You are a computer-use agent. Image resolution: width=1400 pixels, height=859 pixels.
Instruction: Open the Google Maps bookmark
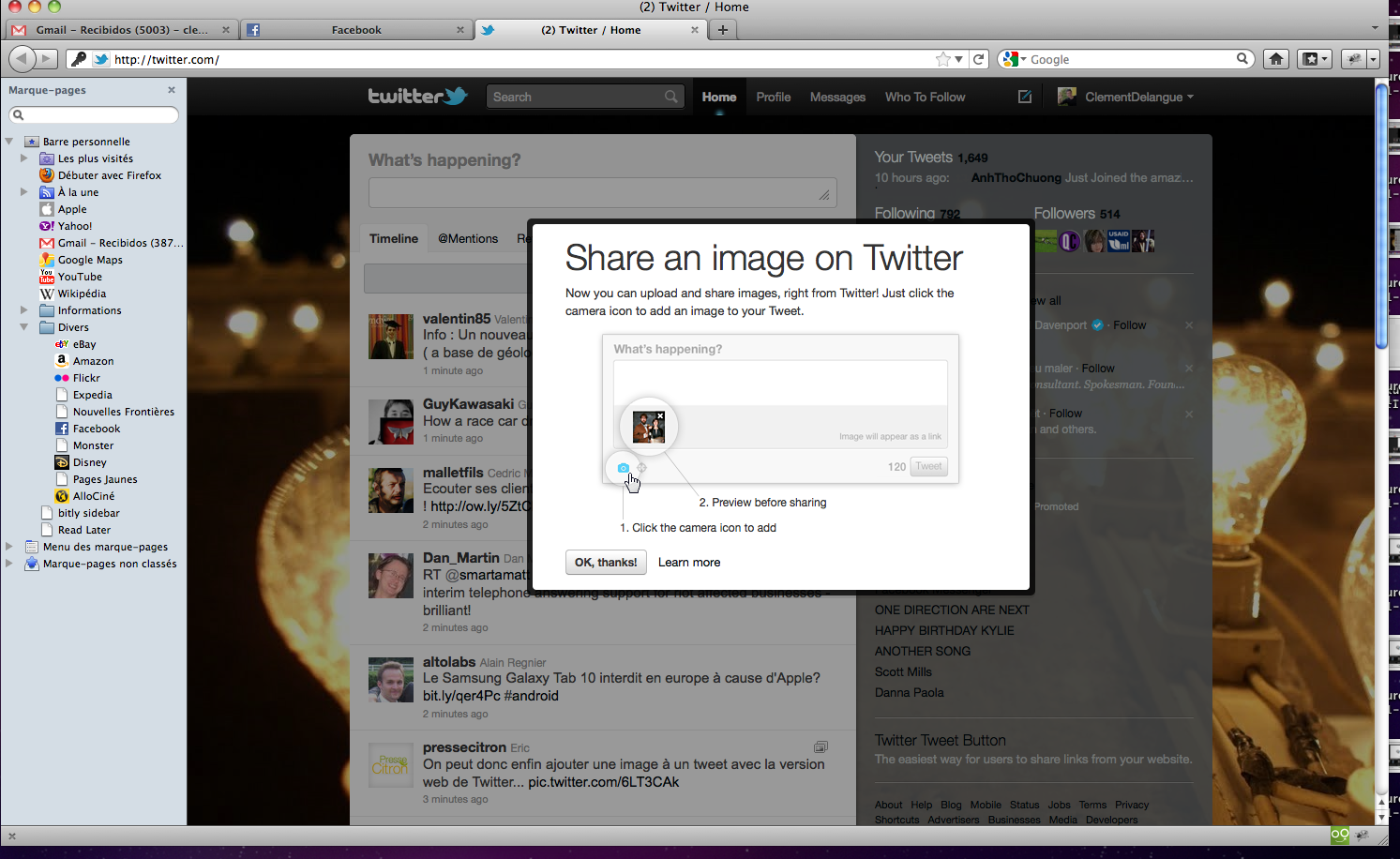82,260
